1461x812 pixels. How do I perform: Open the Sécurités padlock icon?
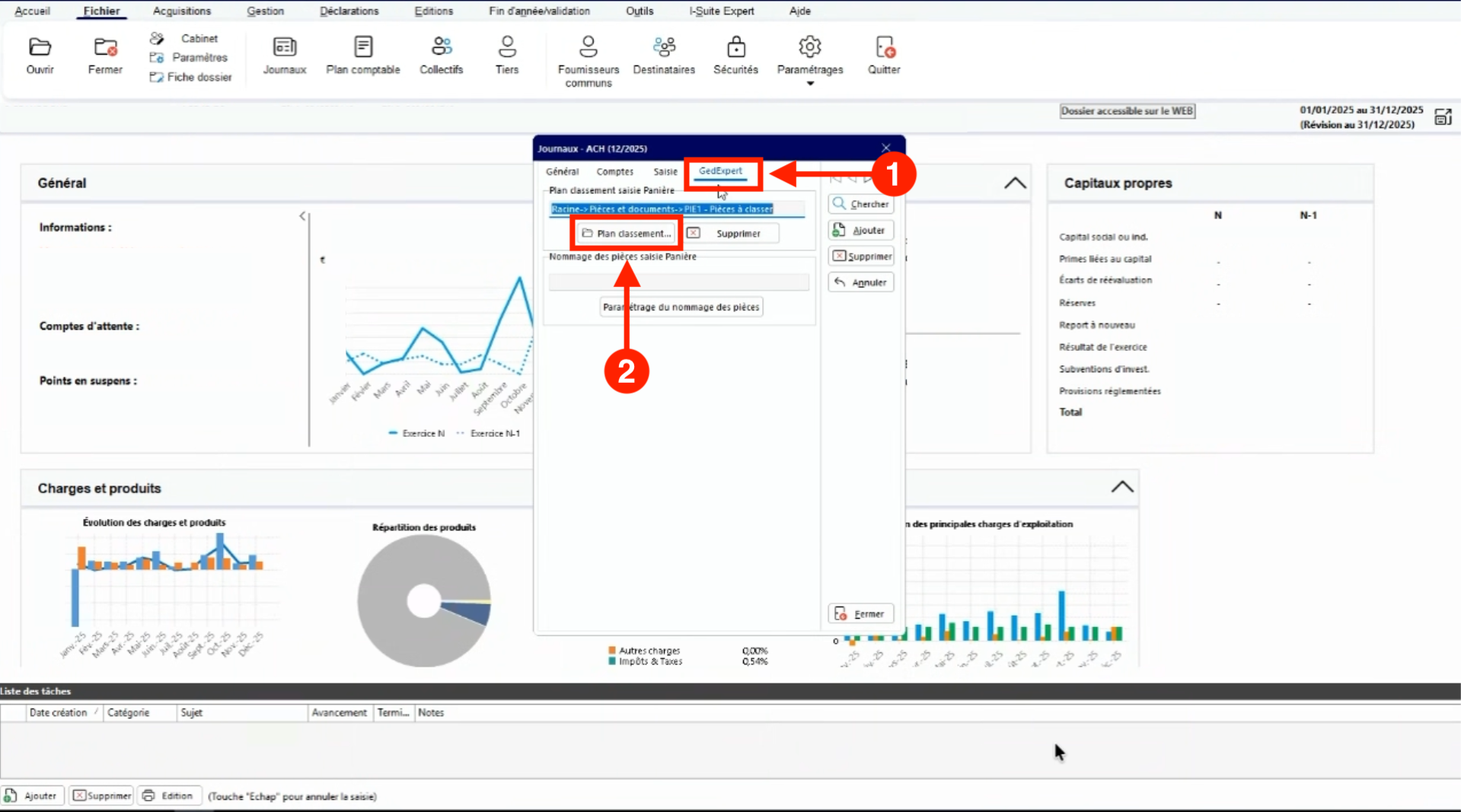click(x=735, y=56)
